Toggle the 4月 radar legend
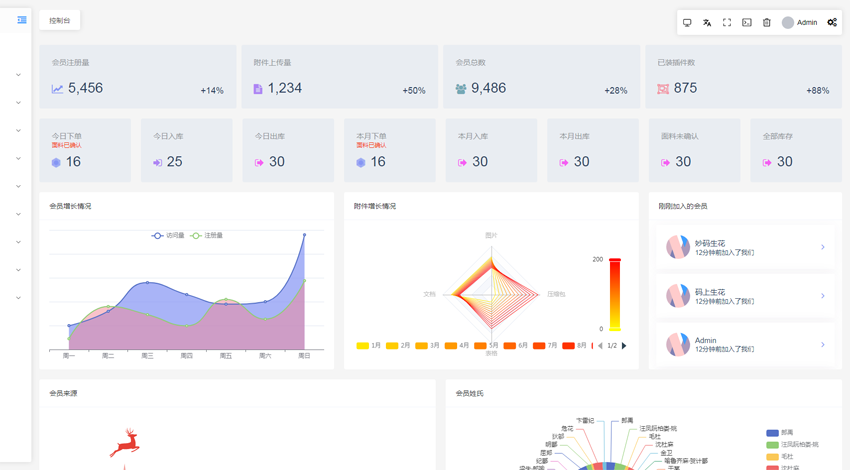 pyautogui.click(x=456, y=345)
